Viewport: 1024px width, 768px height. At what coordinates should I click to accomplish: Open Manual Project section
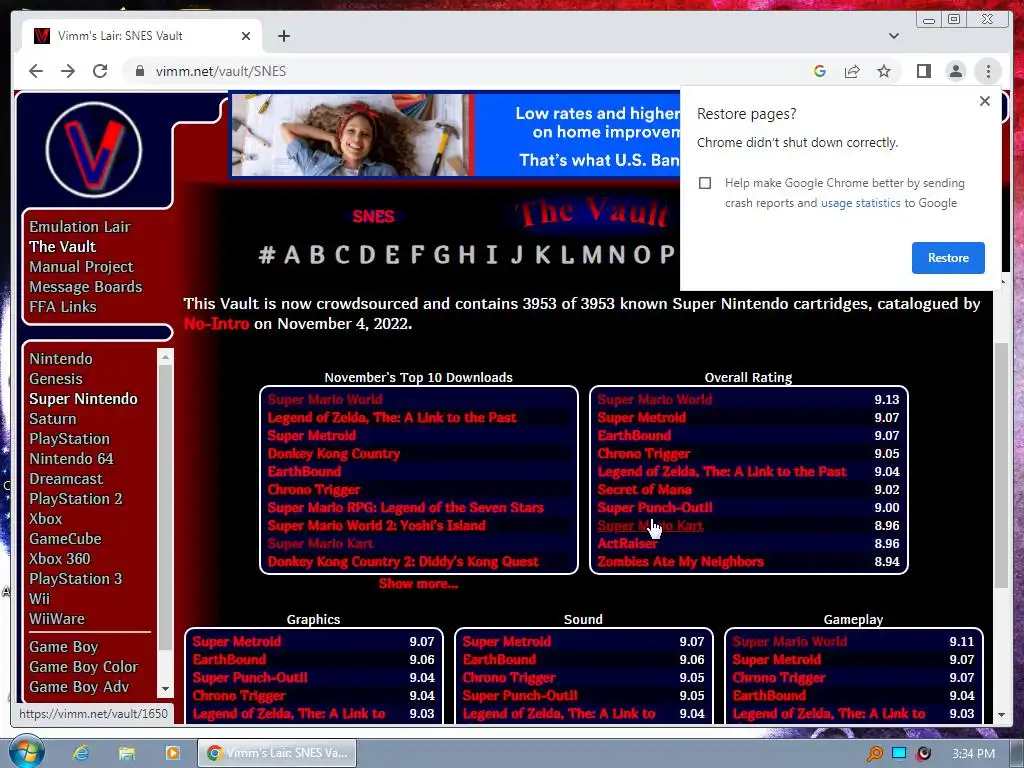(x=81, y=266)
